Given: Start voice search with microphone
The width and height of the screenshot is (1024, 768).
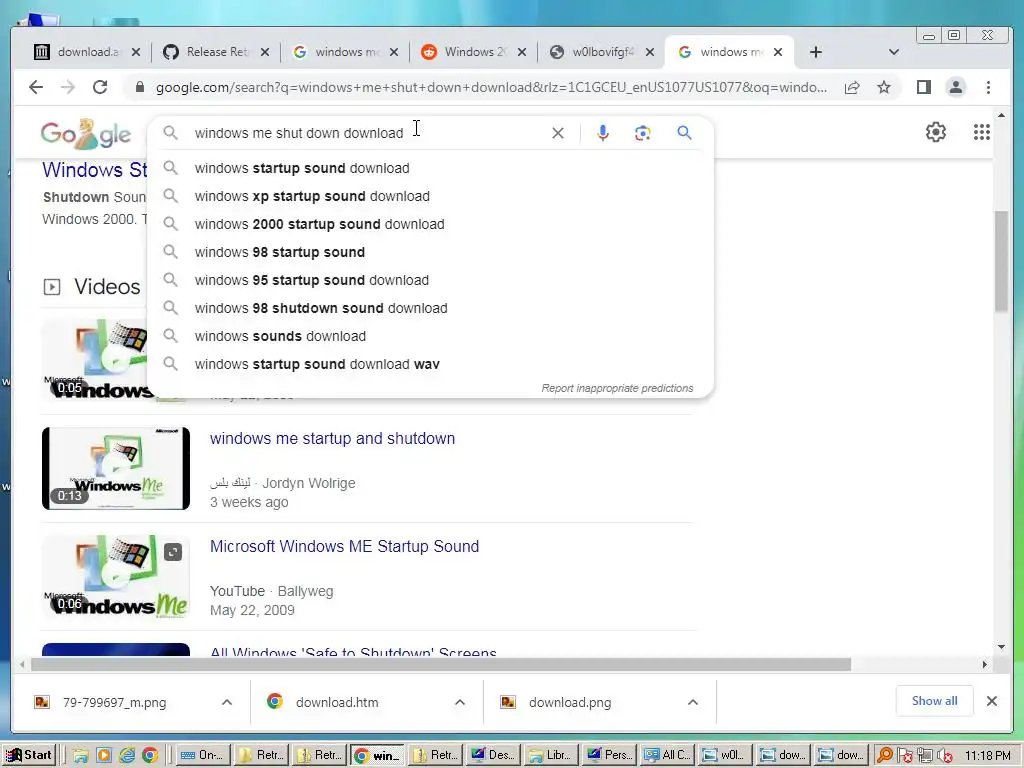Looking at the screenshot, I should point(603,133).
